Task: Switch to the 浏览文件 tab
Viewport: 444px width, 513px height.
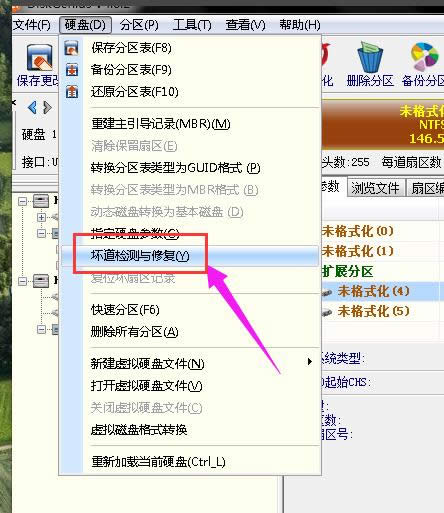Action: pos(375,188)
